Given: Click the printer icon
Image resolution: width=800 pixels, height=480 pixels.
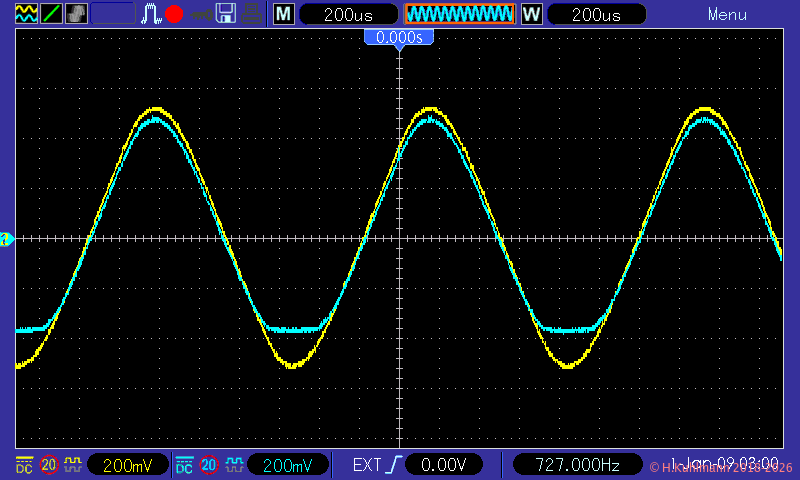Looking at the screenshot, I should click(252, 14).
